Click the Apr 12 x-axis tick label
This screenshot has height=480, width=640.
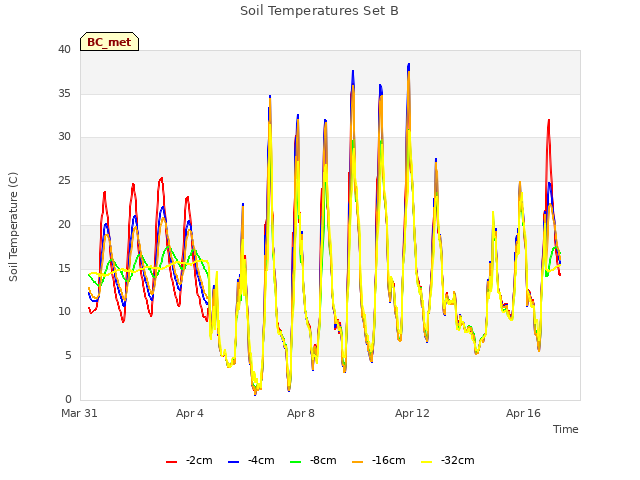[x=412, y=413]
